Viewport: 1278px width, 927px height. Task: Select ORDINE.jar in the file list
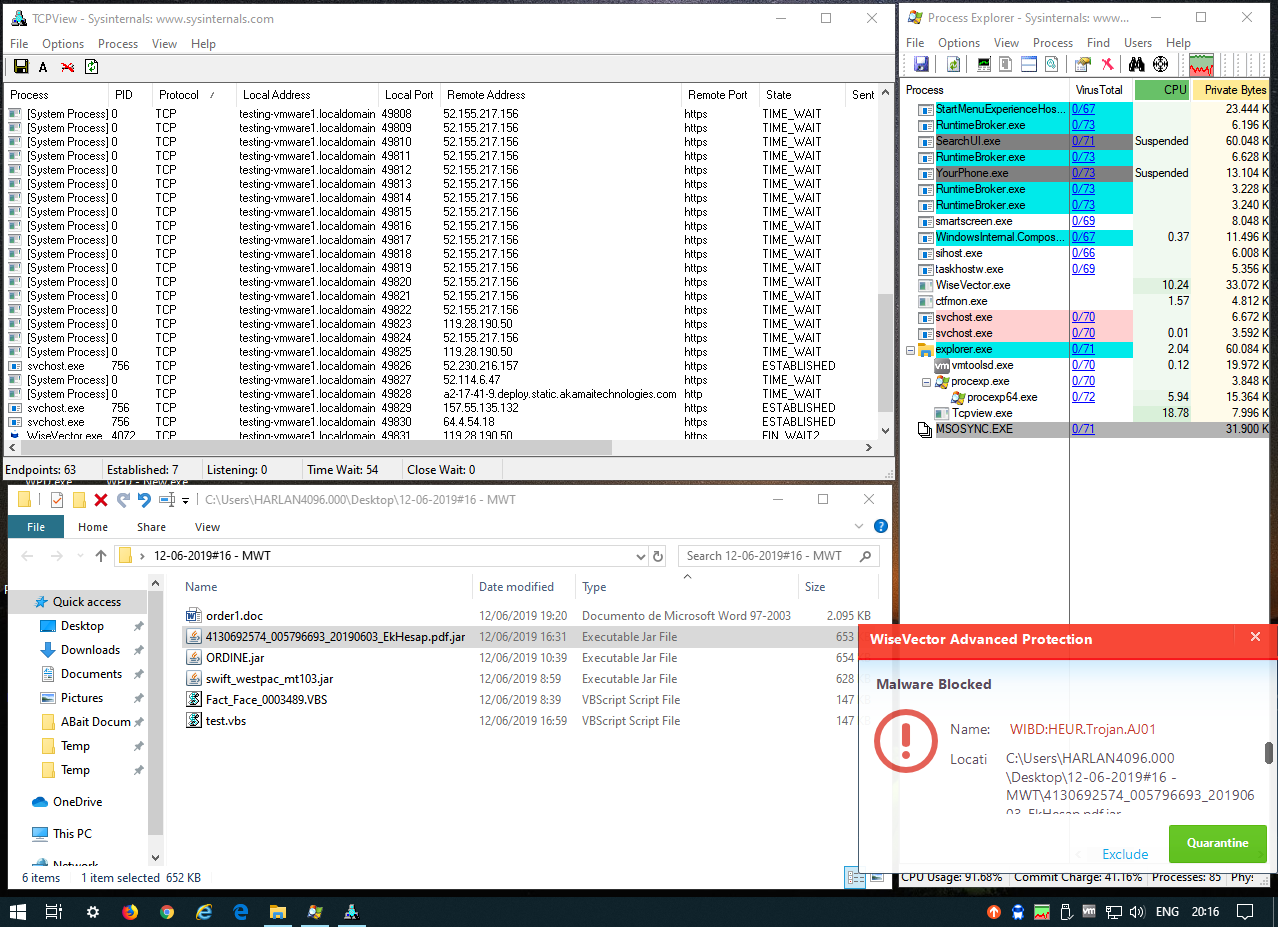tap(235, 658)
